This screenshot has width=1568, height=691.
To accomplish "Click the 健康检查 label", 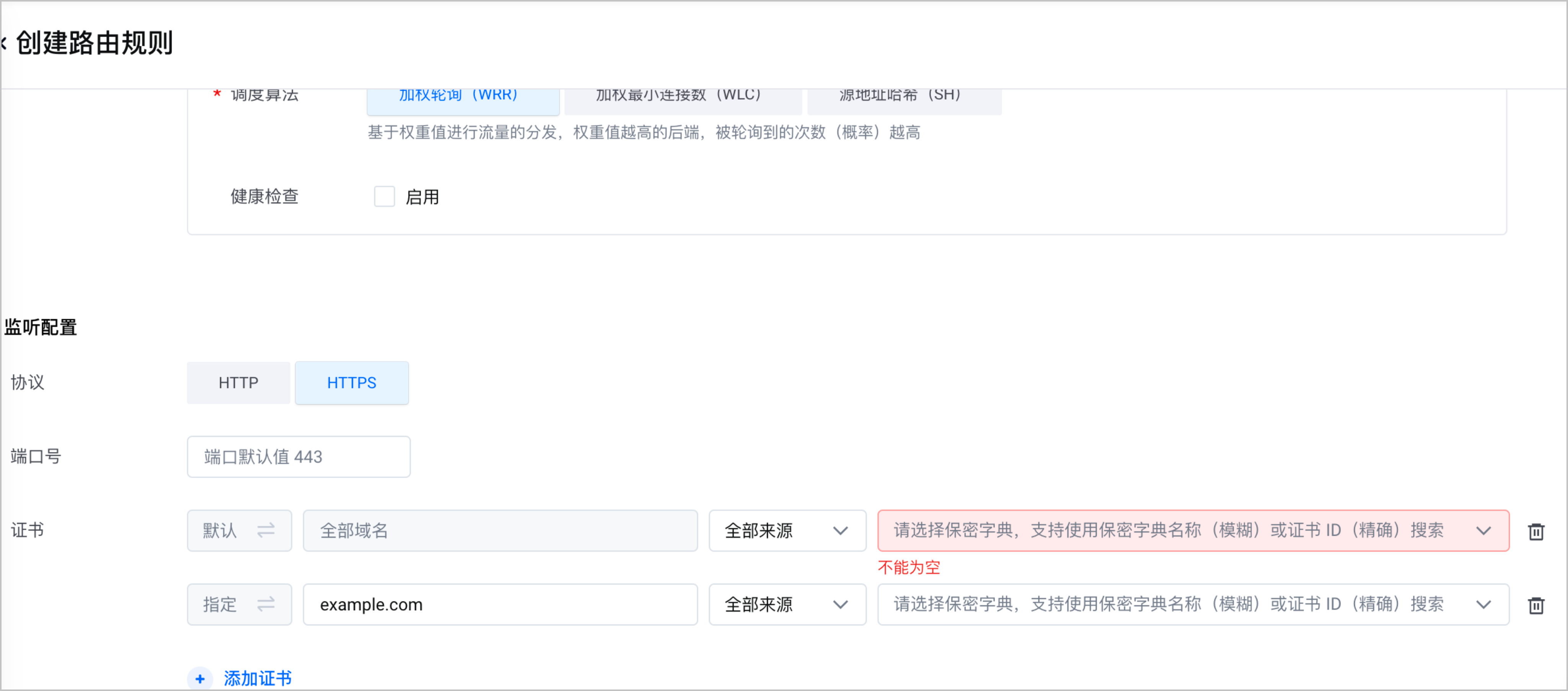I will pos(264,196).
